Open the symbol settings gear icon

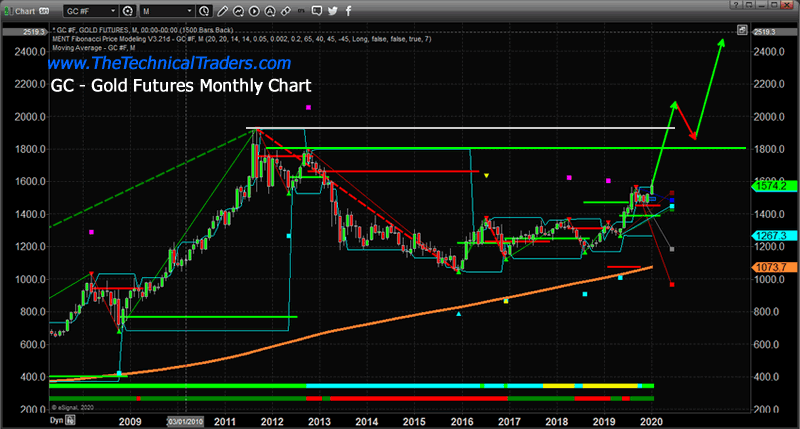[129, 11]
